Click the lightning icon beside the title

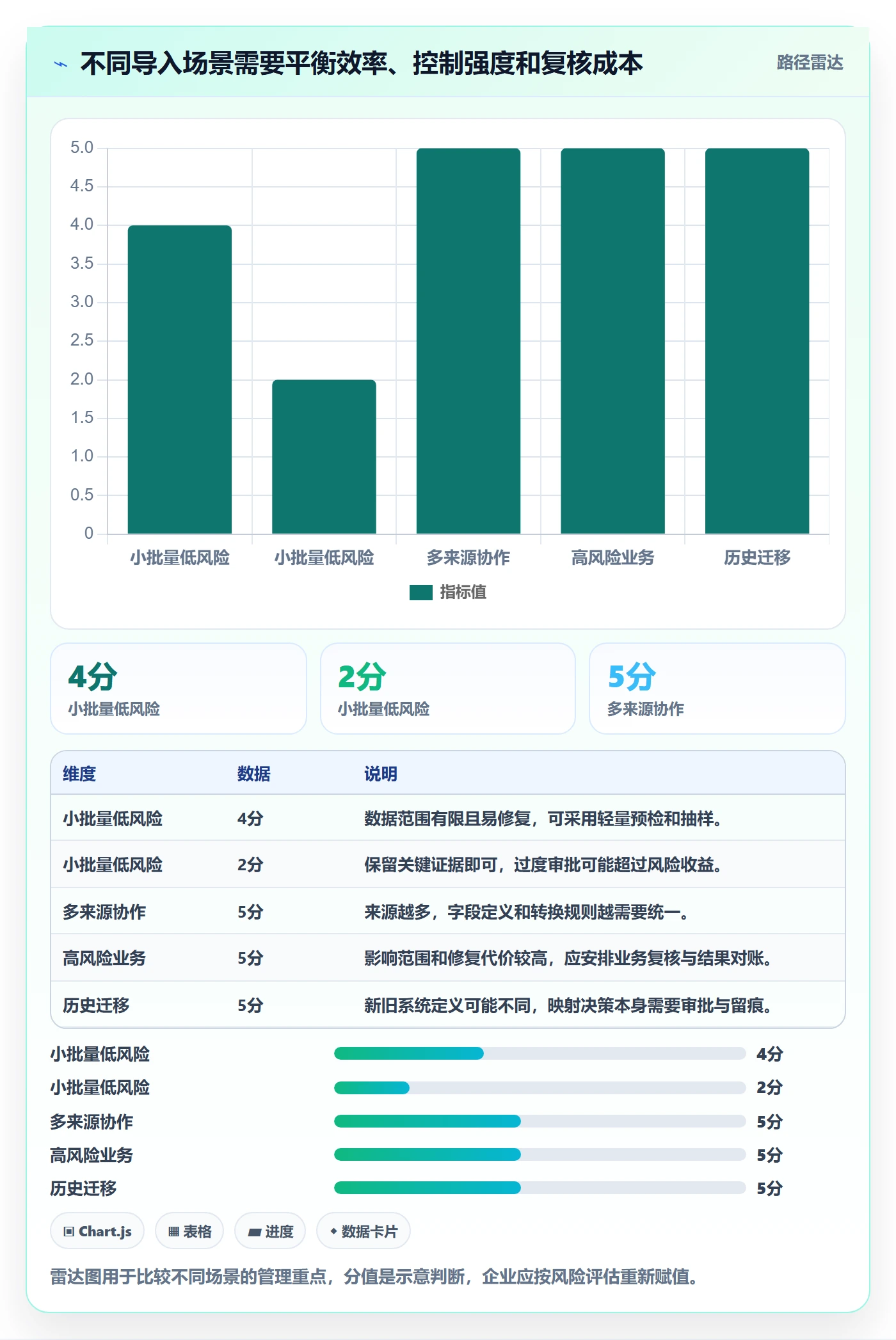pos(61,64)
